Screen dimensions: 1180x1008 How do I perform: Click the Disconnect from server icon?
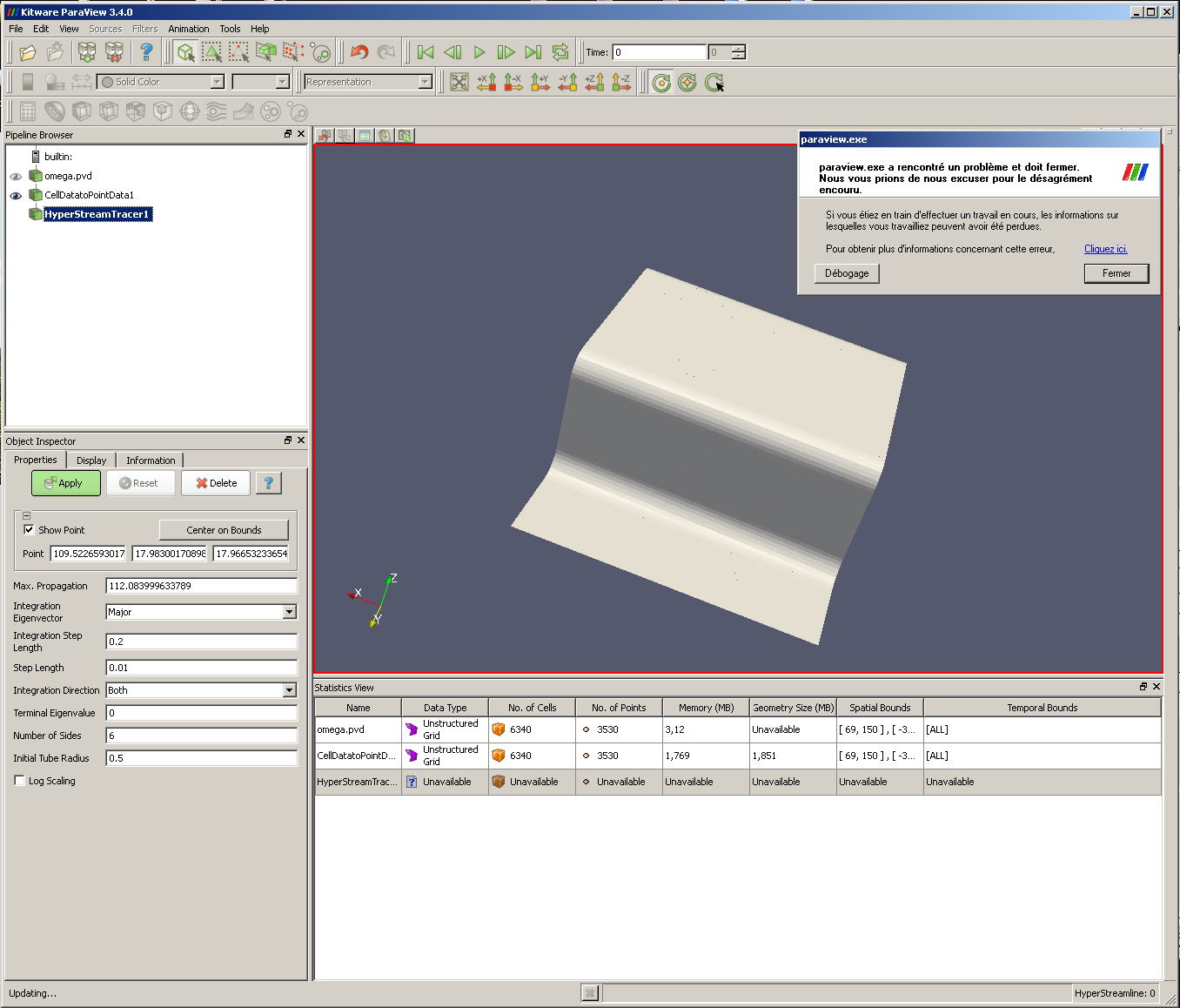coord(114,52)
